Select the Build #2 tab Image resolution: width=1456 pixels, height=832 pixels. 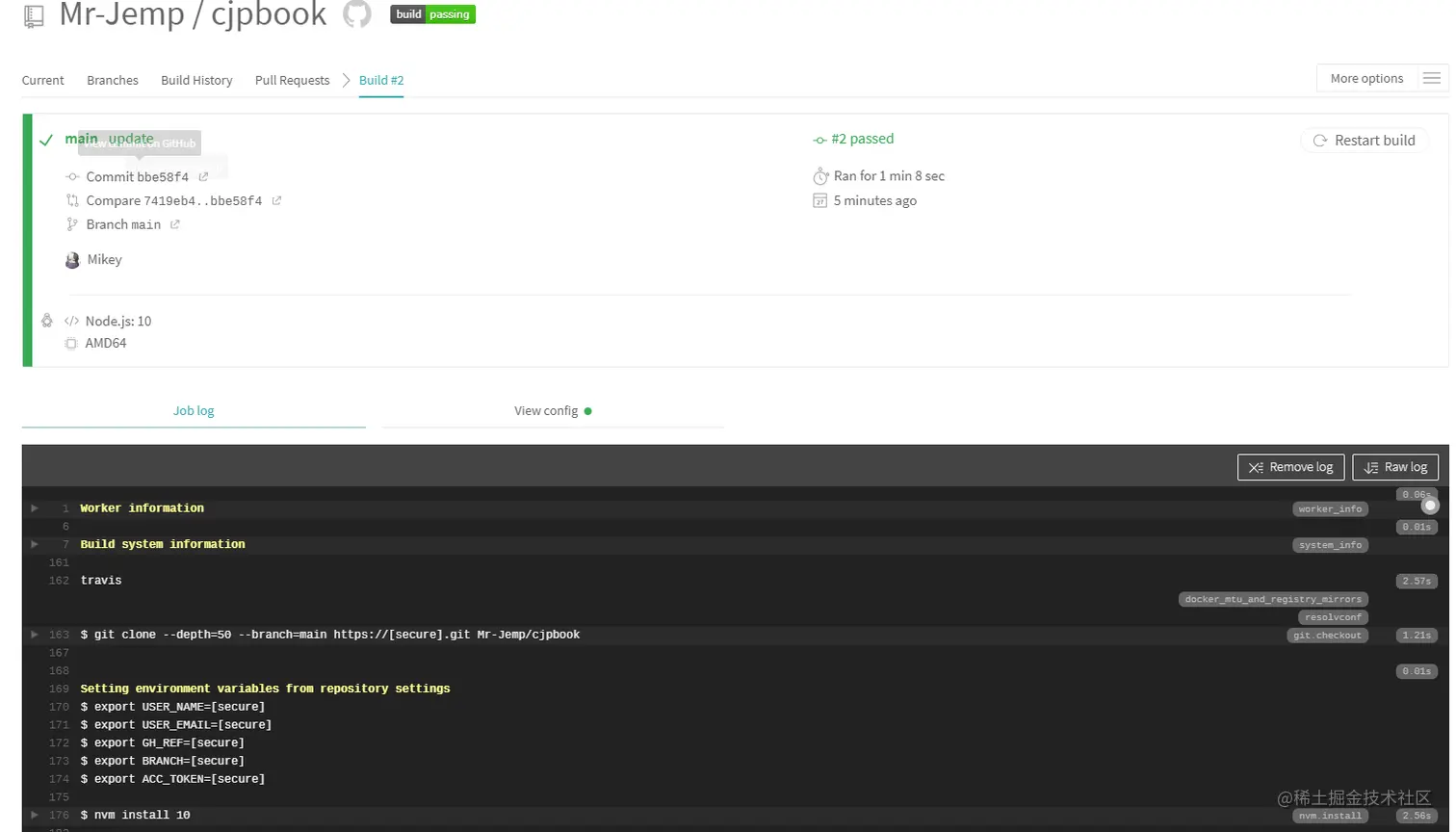point(381,80)
